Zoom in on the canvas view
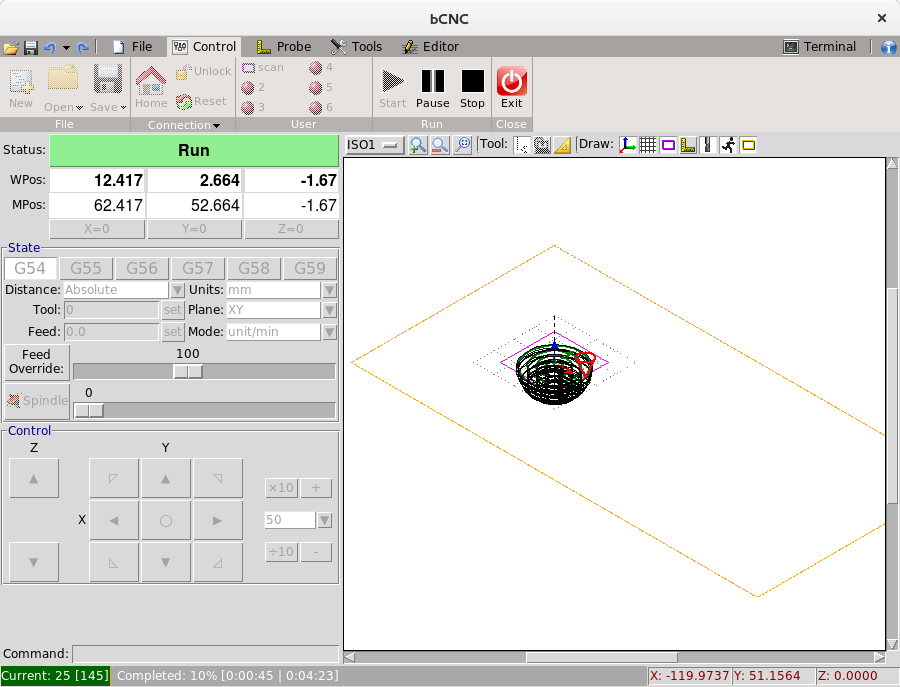 417,145
